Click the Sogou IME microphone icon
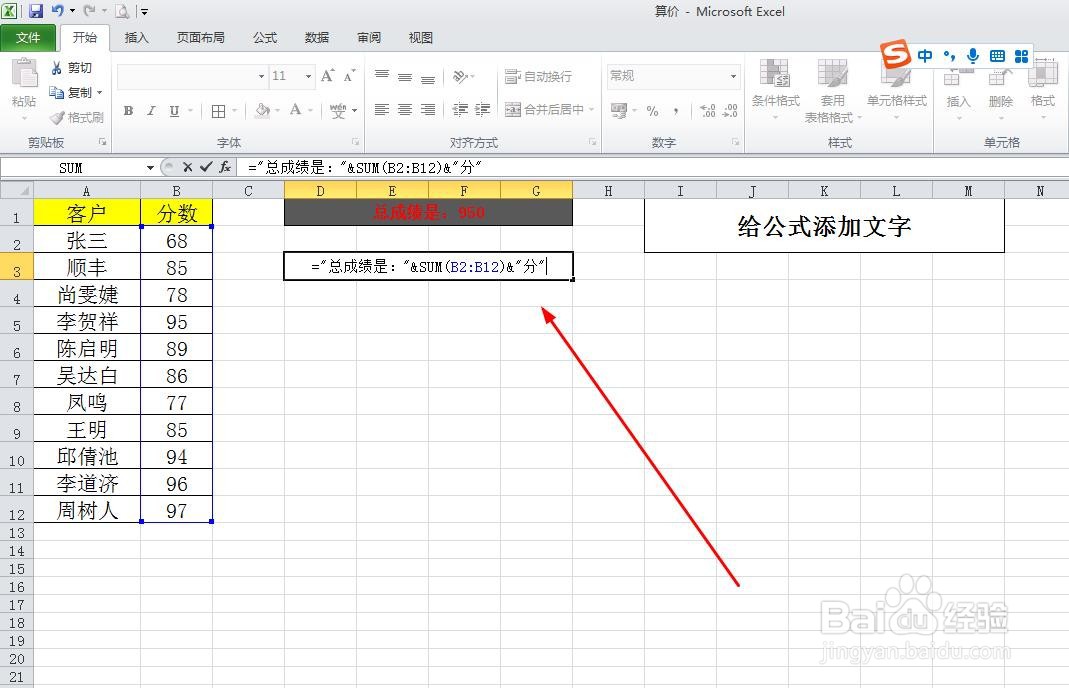This screenshot has height=688, width=1069. tap(974, 56)
